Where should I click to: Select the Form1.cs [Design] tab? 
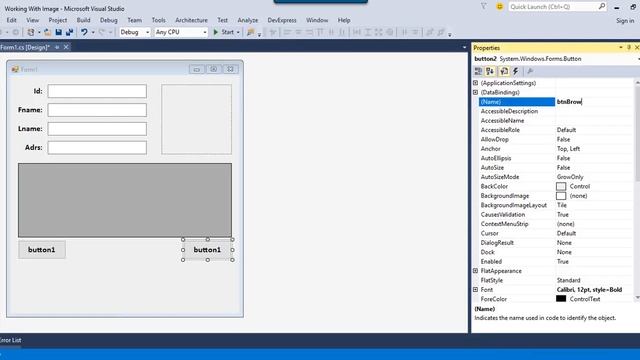coord(25,47)
